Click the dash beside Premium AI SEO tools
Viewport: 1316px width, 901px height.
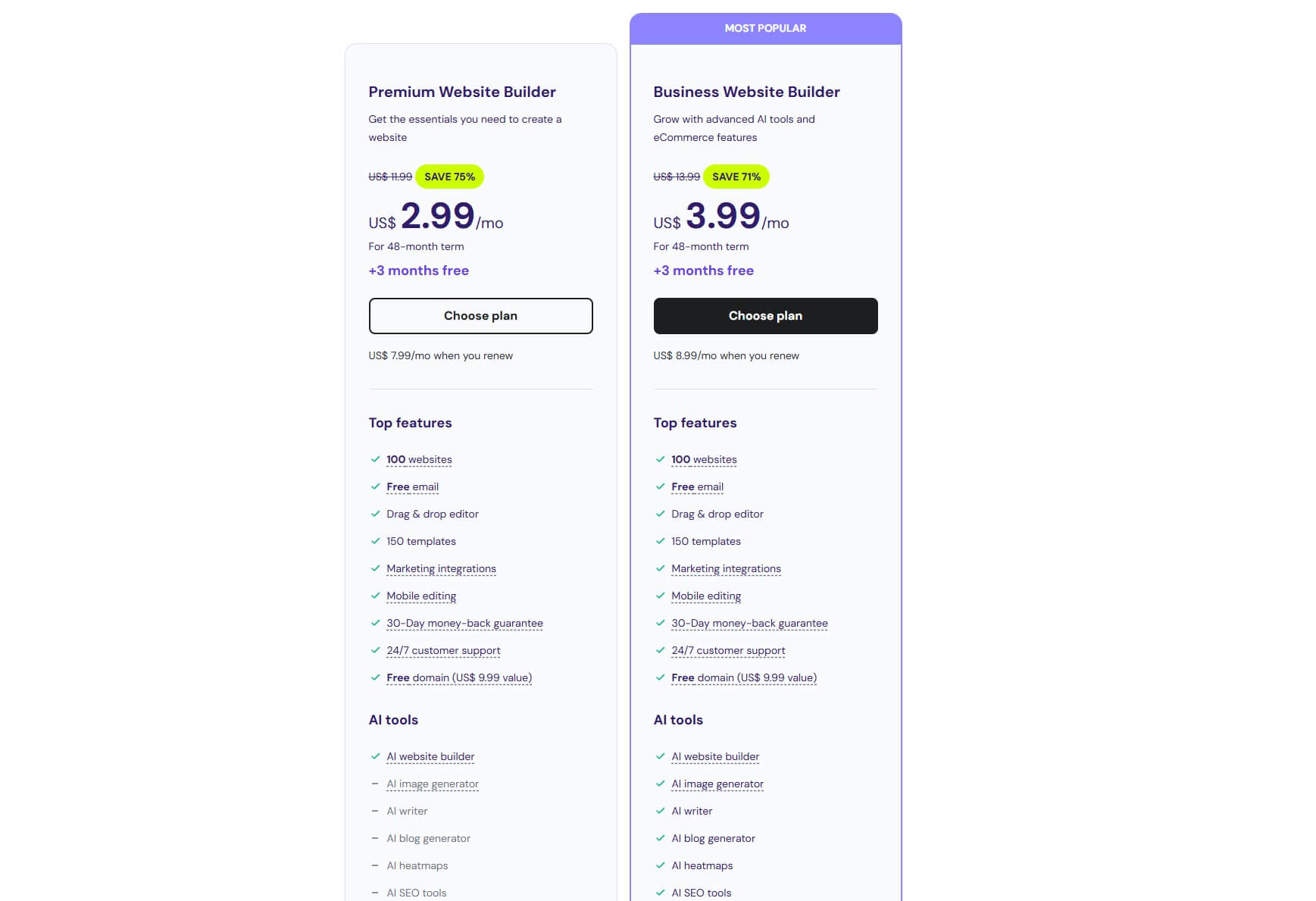click(376, 893)
